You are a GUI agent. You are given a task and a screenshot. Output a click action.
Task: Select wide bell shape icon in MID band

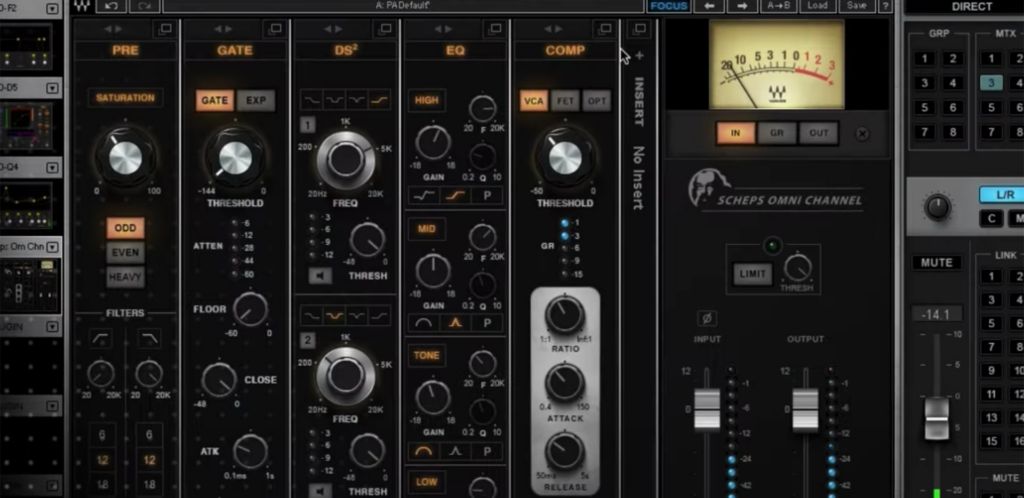click(x=423, y=322)
